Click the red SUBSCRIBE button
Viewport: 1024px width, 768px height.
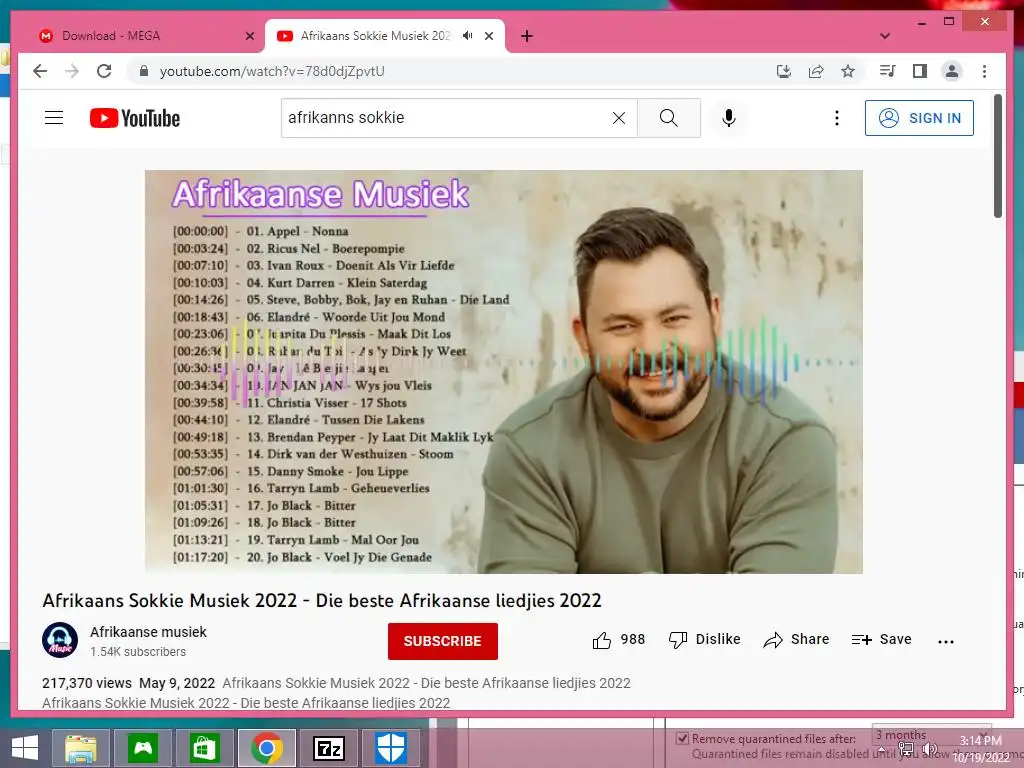[x=442, y=641]
